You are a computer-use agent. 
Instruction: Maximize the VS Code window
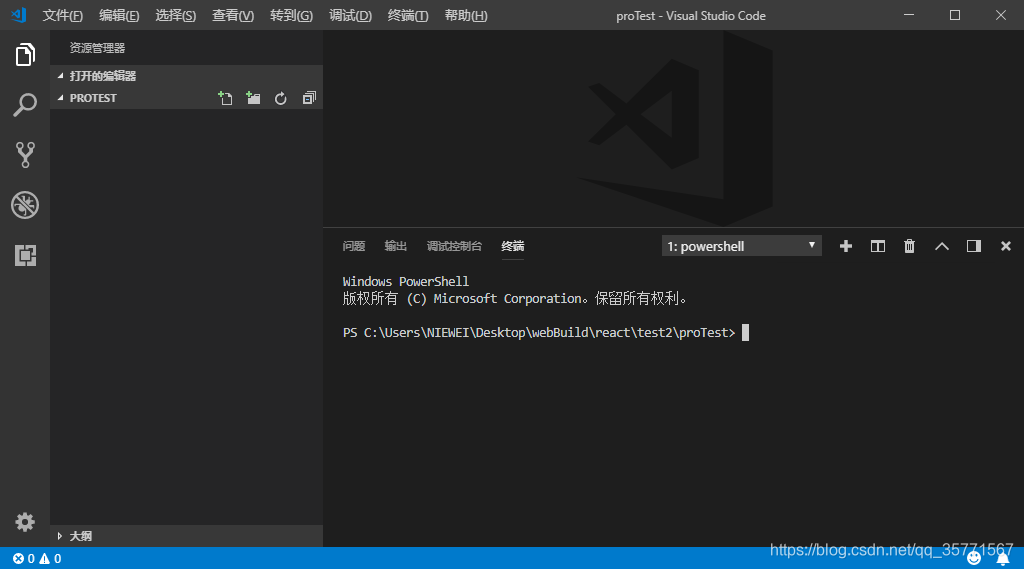[x=955, y=15]
